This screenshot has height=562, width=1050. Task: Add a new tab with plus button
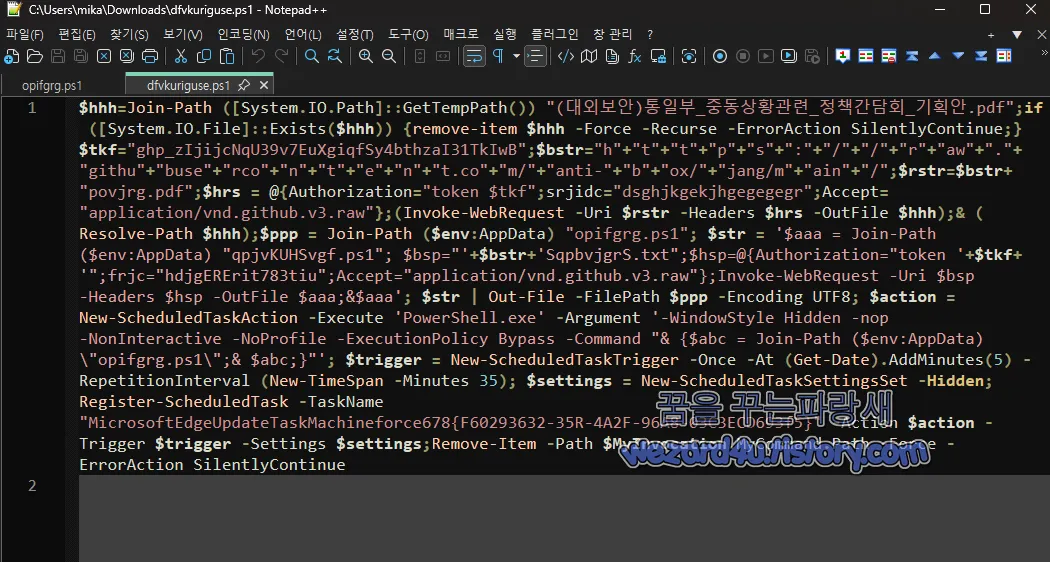(x=991, y=35)
